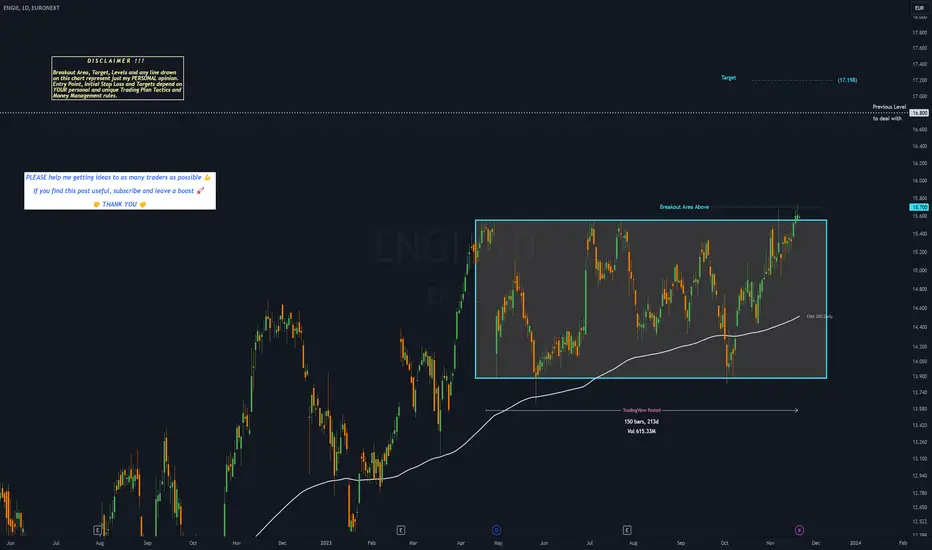This screenshot has height=550, width=932.
Task: Click the 'THANK YOU' line in the white note
Action: pyautogui.click(x=119, y=204)
